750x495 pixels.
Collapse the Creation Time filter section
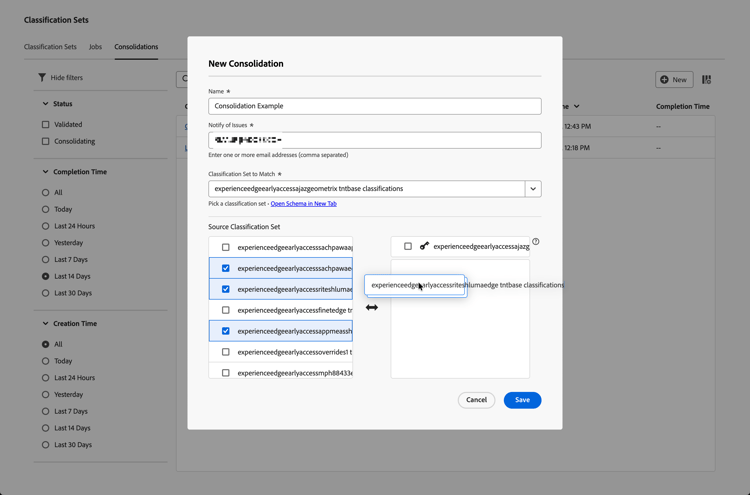(x=45, y=323)
